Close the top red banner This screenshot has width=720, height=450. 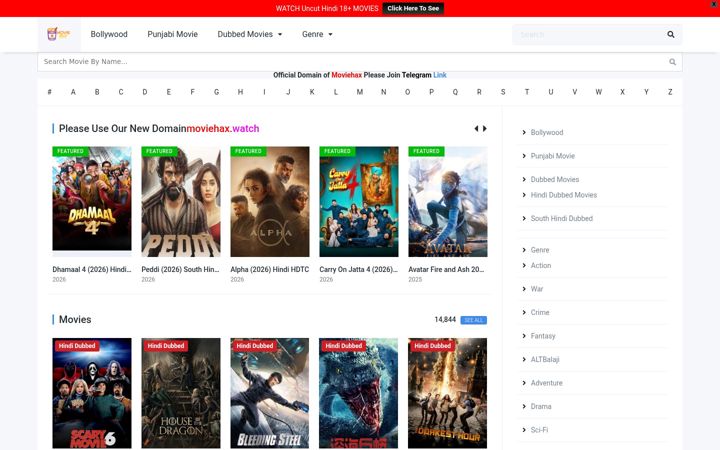714,4
